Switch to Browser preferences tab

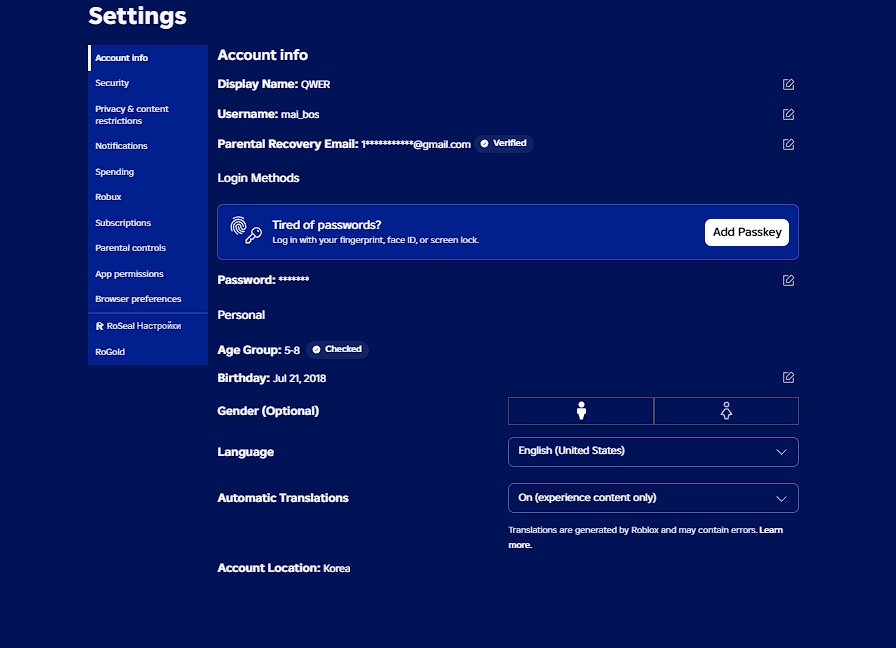coord(148,299)
